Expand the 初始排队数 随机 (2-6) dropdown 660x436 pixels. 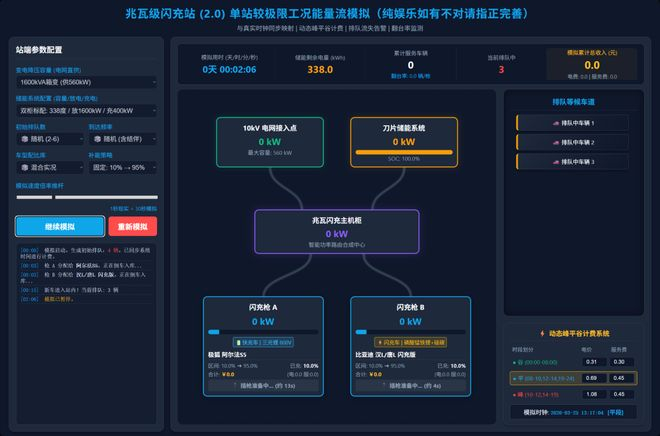[50, 139]
